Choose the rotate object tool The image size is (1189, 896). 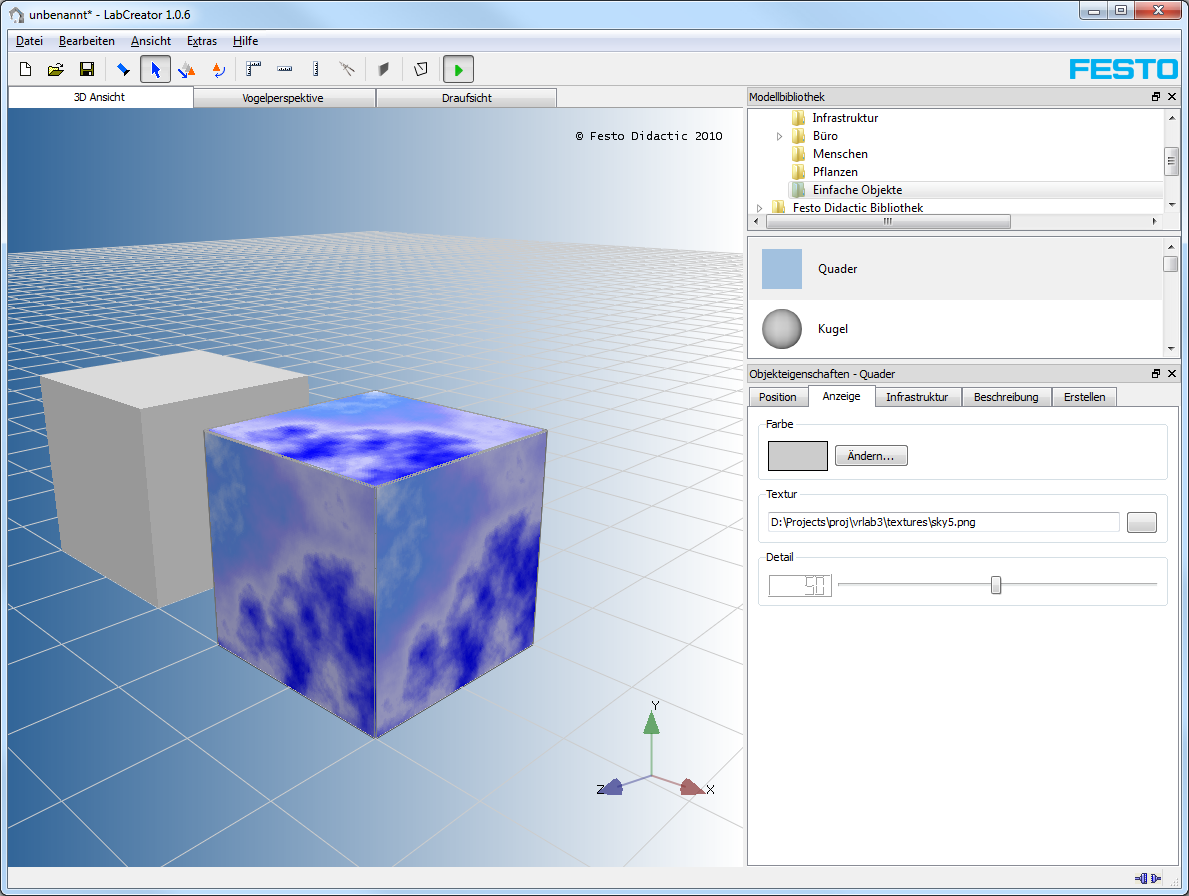coord(218,70)
